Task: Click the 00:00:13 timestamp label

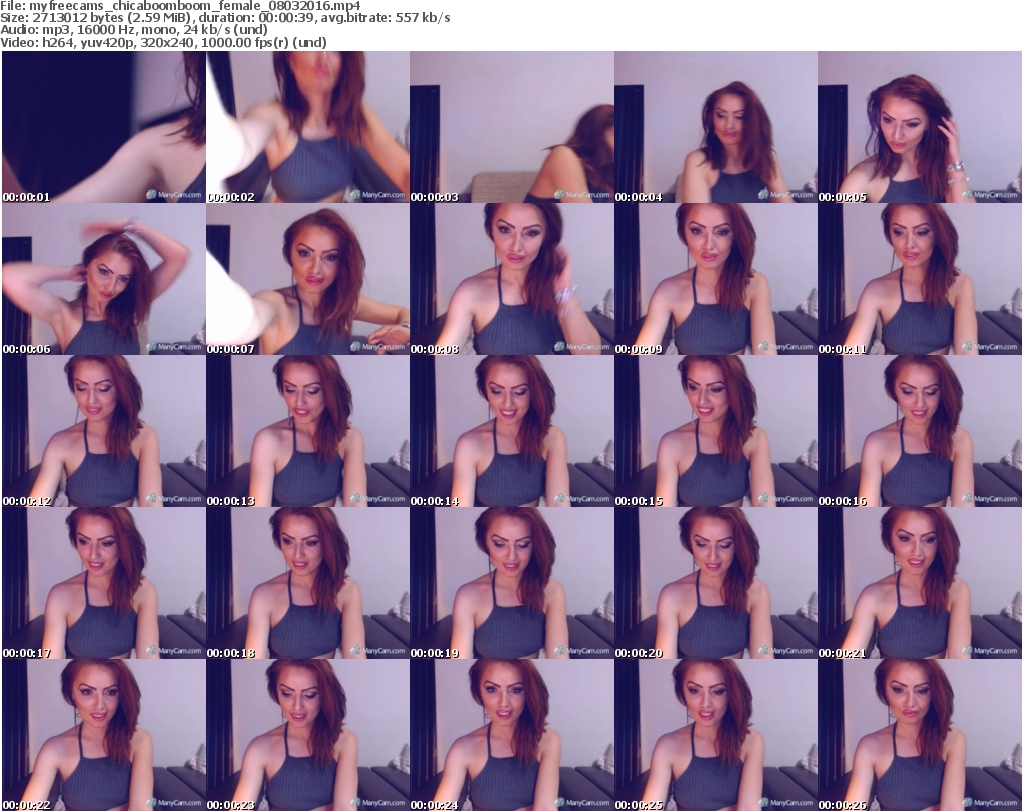Action: coord(231,501)
